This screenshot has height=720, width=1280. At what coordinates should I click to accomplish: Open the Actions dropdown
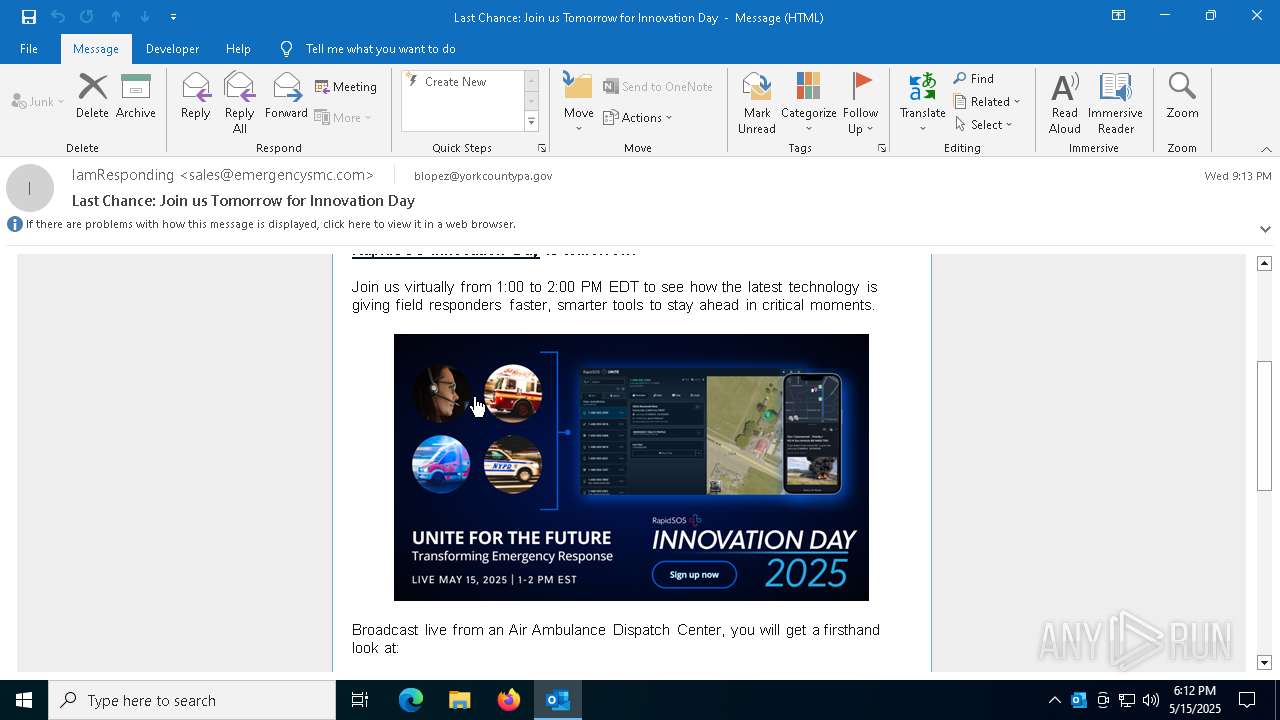[638, 118]
